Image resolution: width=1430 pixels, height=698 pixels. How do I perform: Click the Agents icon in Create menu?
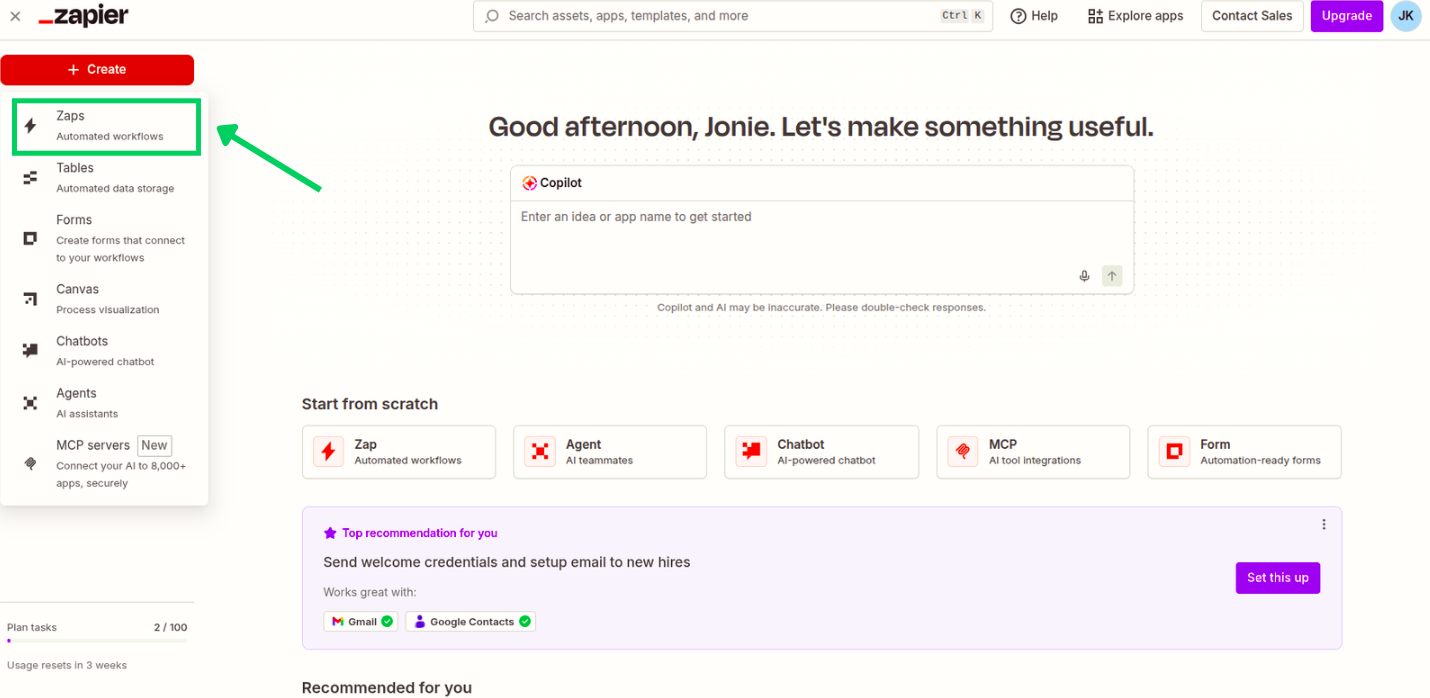tap(30, 403)
